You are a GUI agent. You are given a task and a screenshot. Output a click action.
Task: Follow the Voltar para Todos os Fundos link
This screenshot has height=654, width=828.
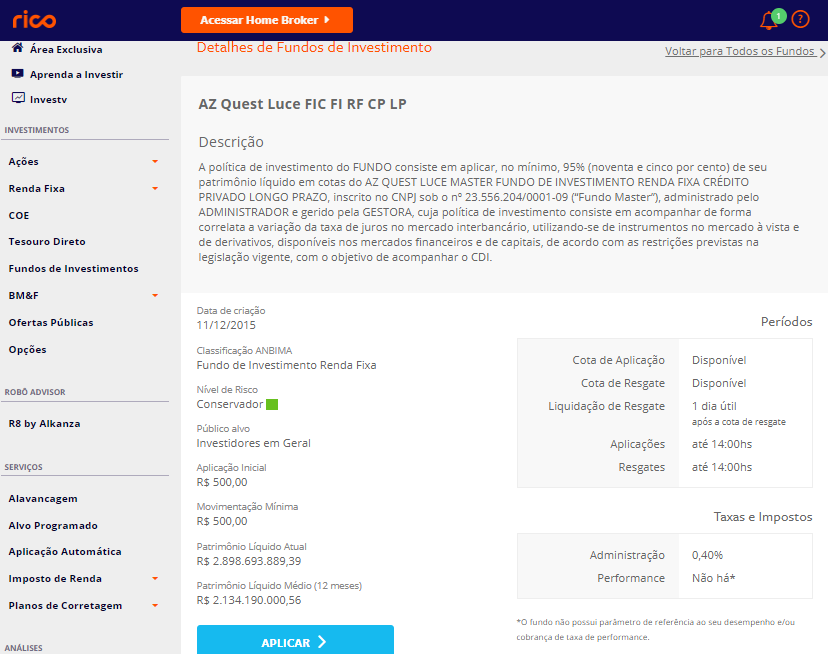pos(741,51)
